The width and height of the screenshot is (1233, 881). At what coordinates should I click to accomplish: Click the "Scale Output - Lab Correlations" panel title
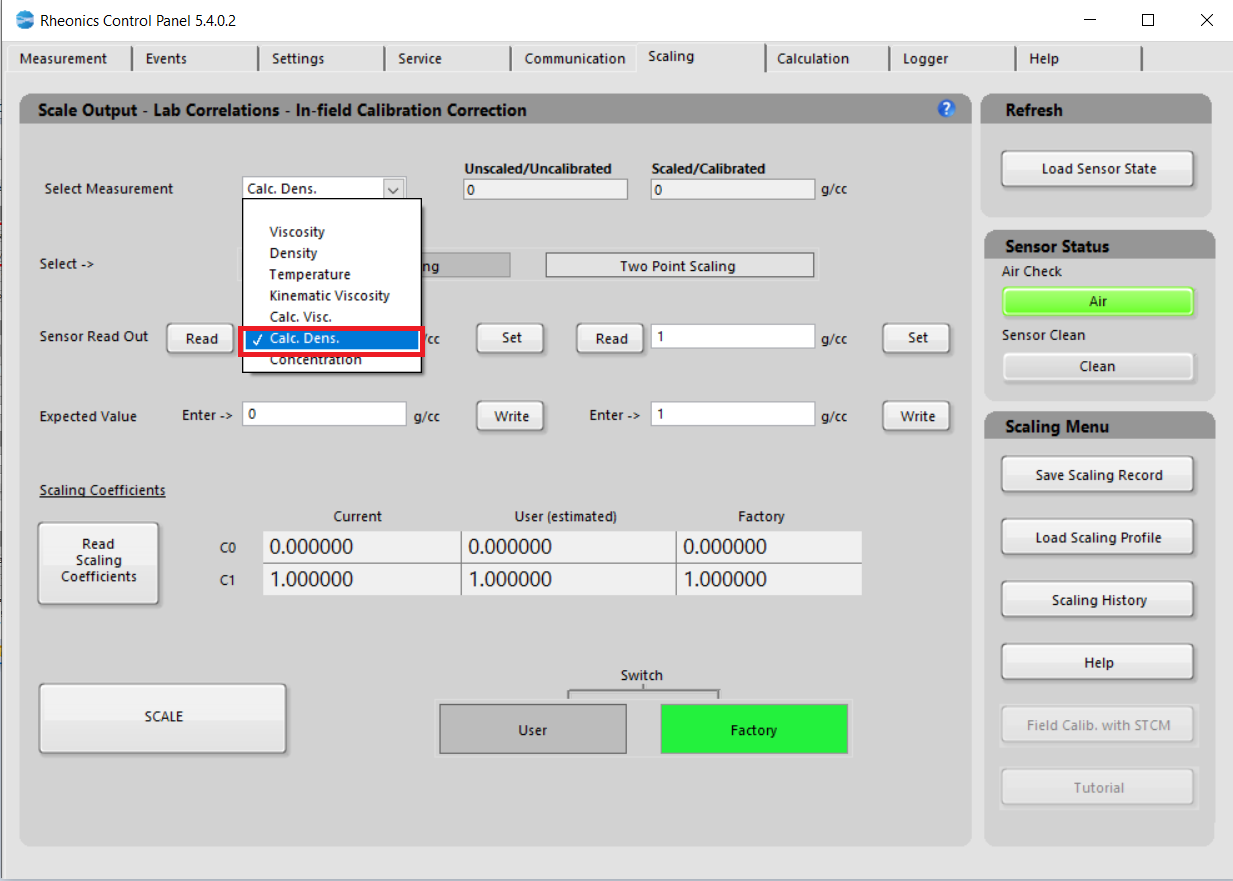282,110
